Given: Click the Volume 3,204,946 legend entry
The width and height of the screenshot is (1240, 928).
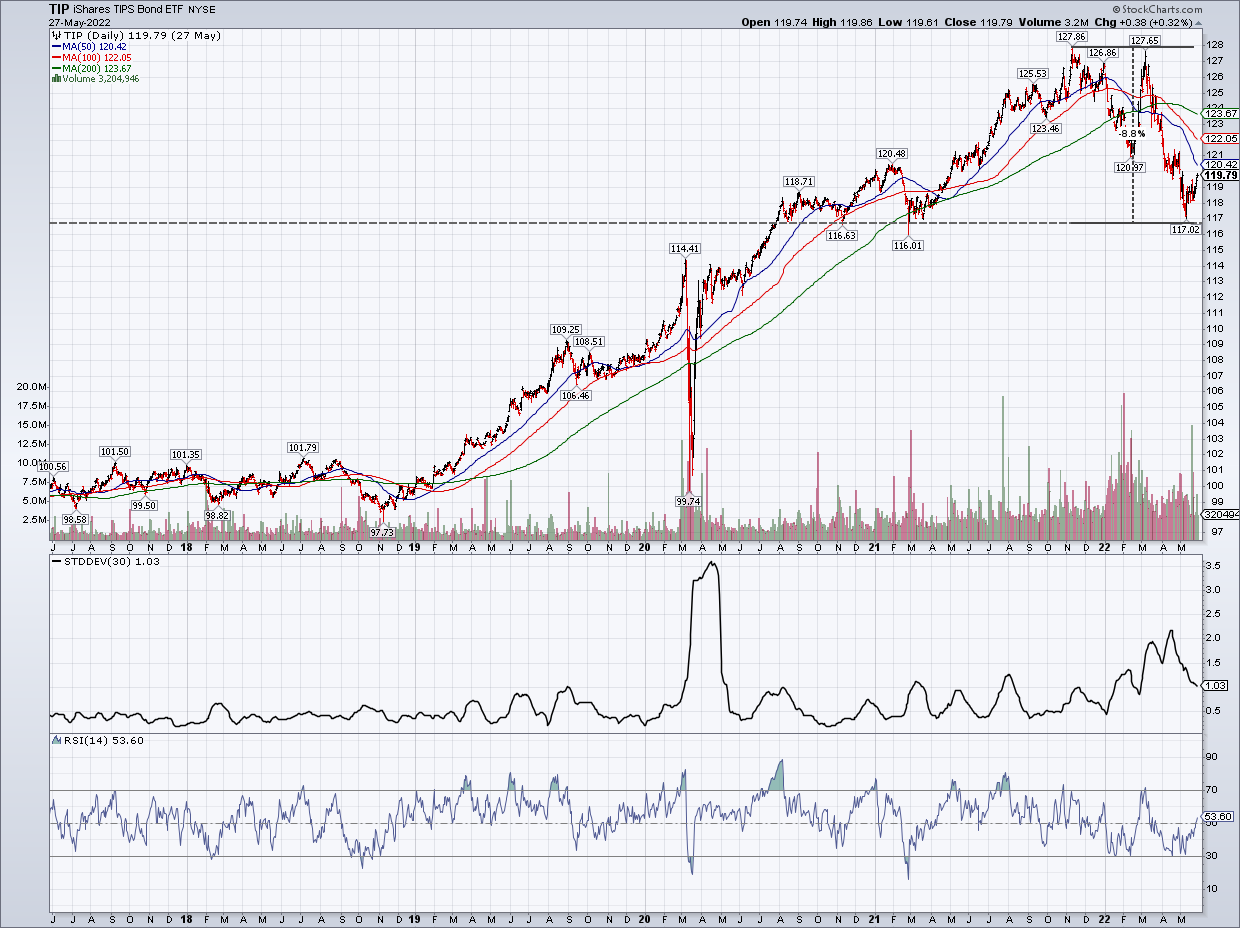Looking at the screenshot, I should coord(97,79).
